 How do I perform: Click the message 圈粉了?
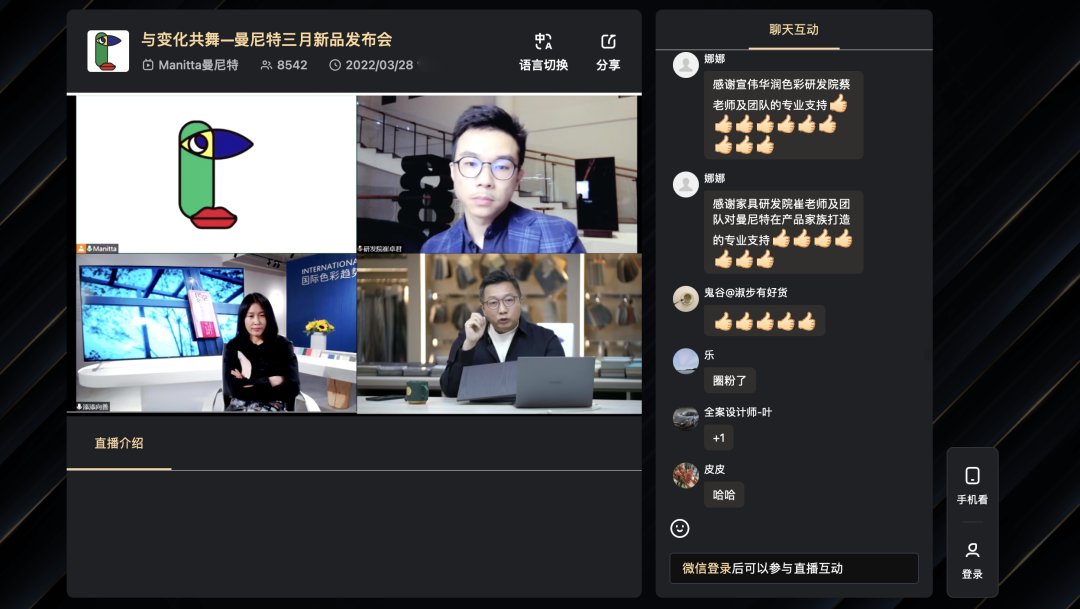point(729,380)
